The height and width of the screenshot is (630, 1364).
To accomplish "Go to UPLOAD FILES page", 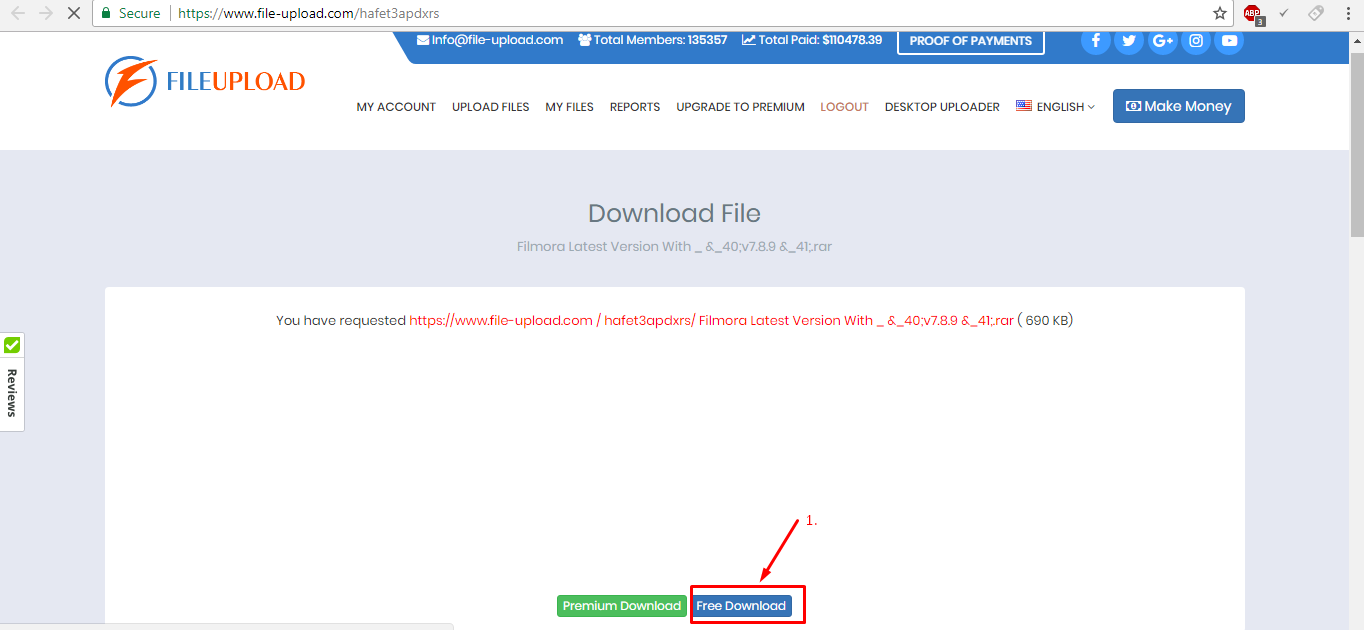I will coord(490,107).
